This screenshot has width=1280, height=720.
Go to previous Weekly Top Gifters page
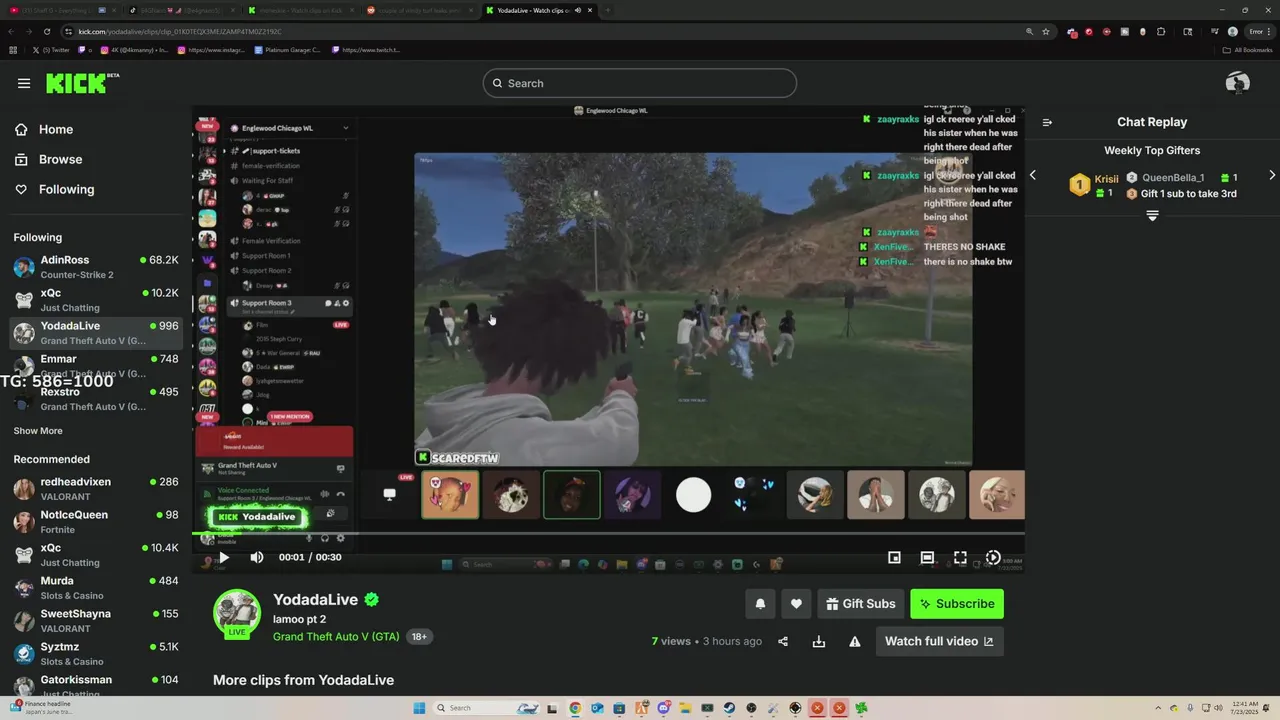coord(1033,175)
